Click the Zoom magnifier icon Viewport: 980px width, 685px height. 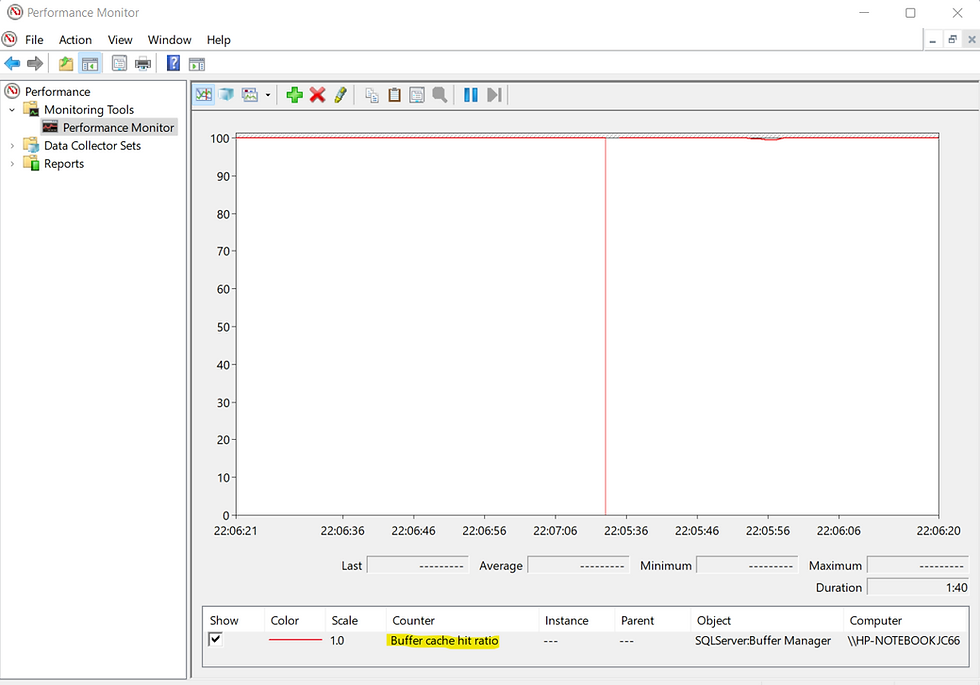click(x=439, y=95)
